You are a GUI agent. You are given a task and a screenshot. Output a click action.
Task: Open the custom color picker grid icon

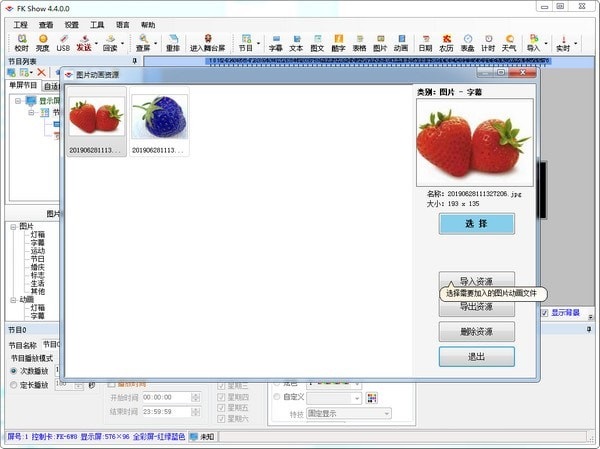tap(372, 398)
